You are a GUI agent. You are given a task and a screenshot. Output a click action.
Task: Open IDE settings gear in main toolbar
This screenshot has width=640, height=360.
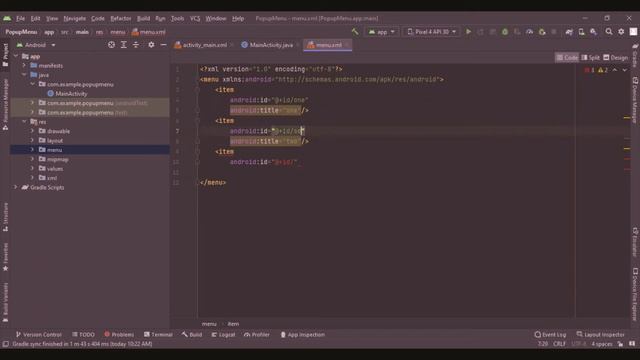click(x=621, y=31)
